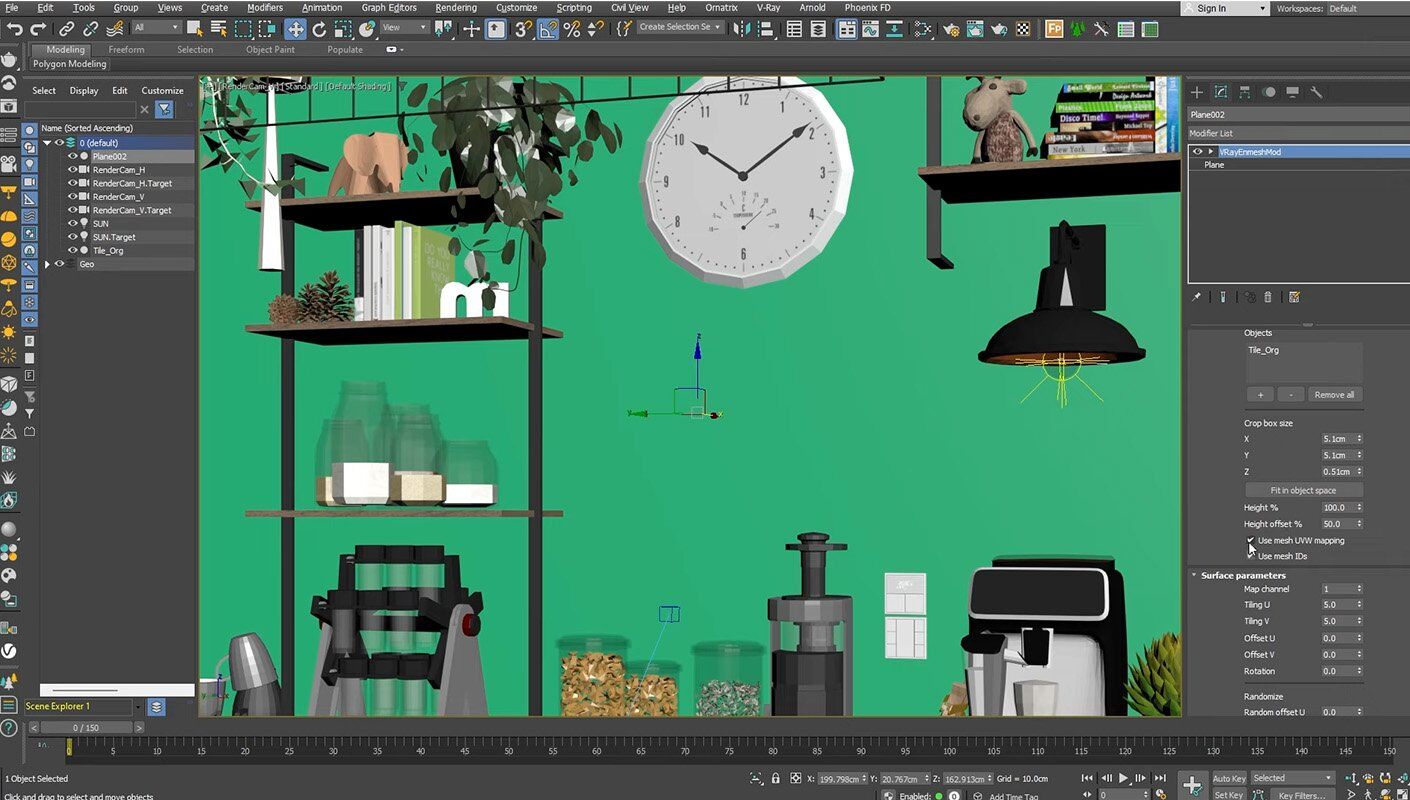The image size is (1410, 800).
Task: Open the Utilities wrench panel
Action: pos(1316,92)
